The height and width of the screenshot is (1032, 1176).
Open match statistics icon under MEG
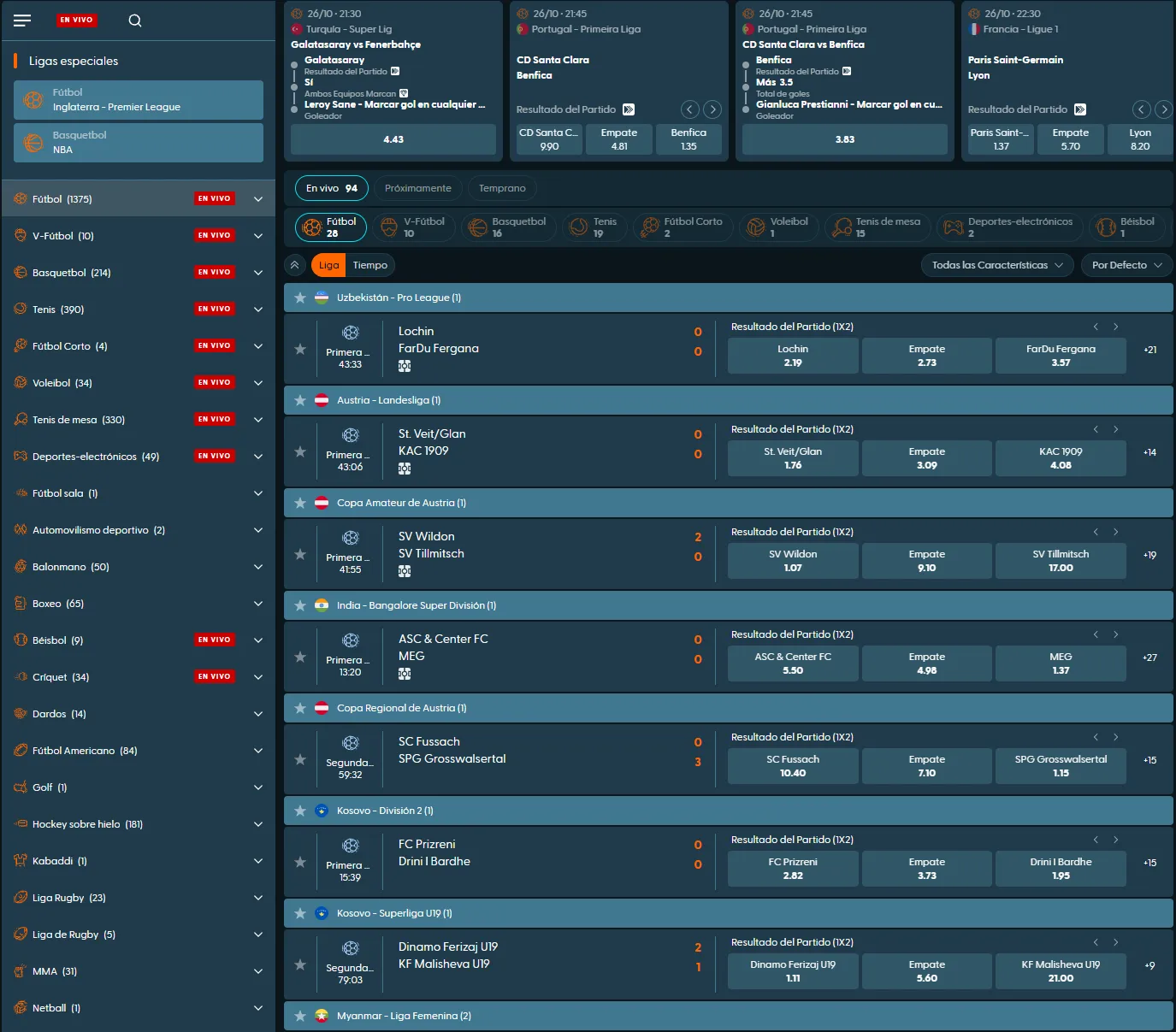[x=405, y=674]
